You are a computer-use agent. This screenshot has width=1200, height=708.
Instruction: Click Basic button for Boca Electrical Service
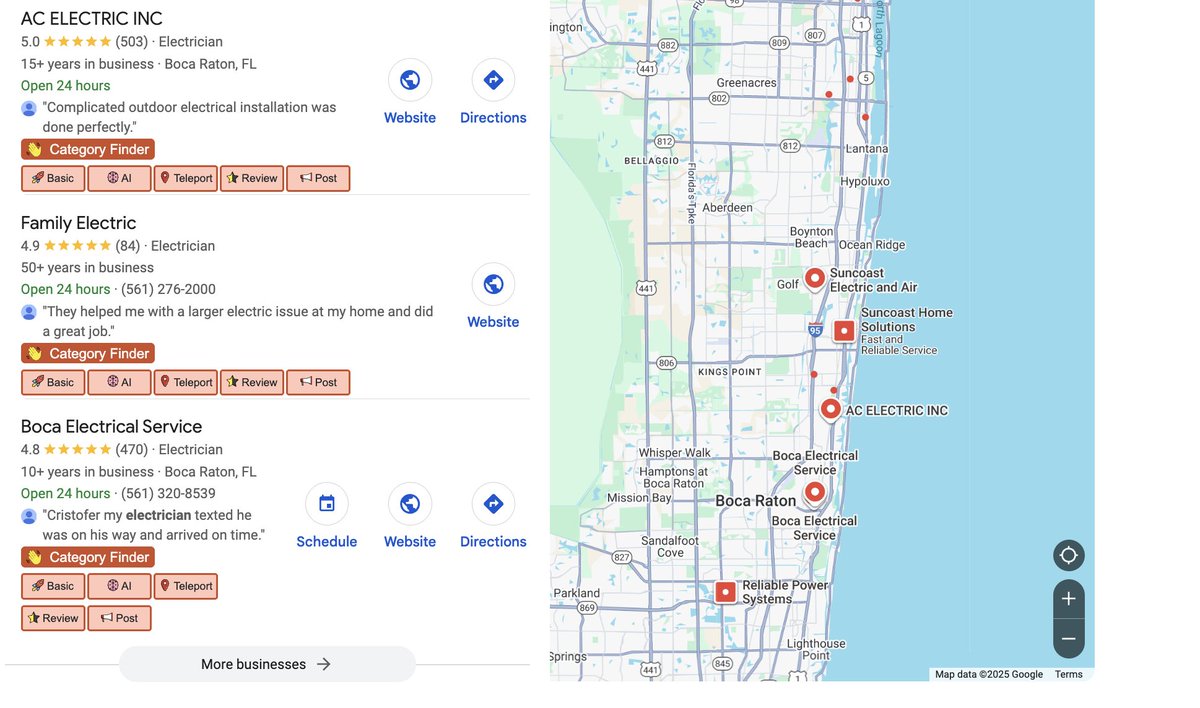pyautogui.click(x=53, y=586)
